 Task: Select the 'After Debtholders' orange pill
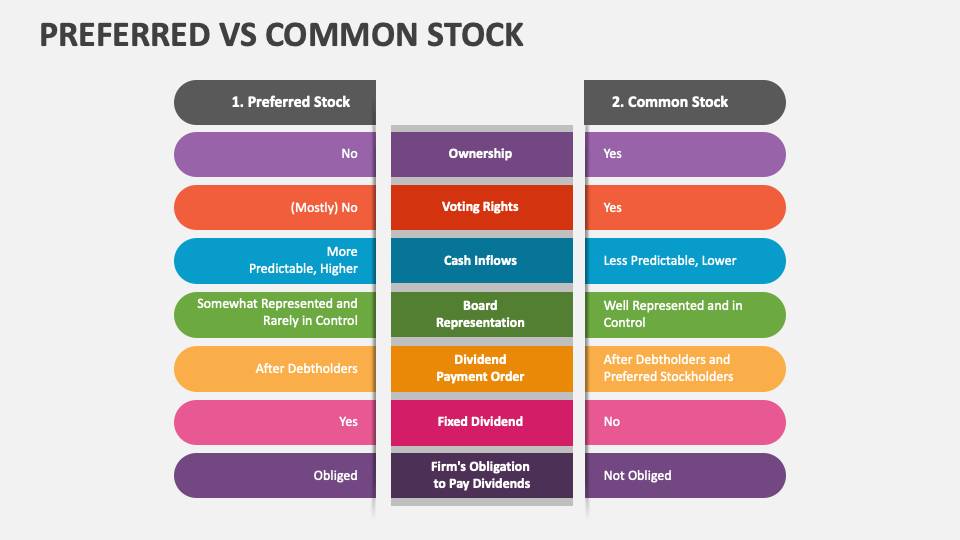275,369
